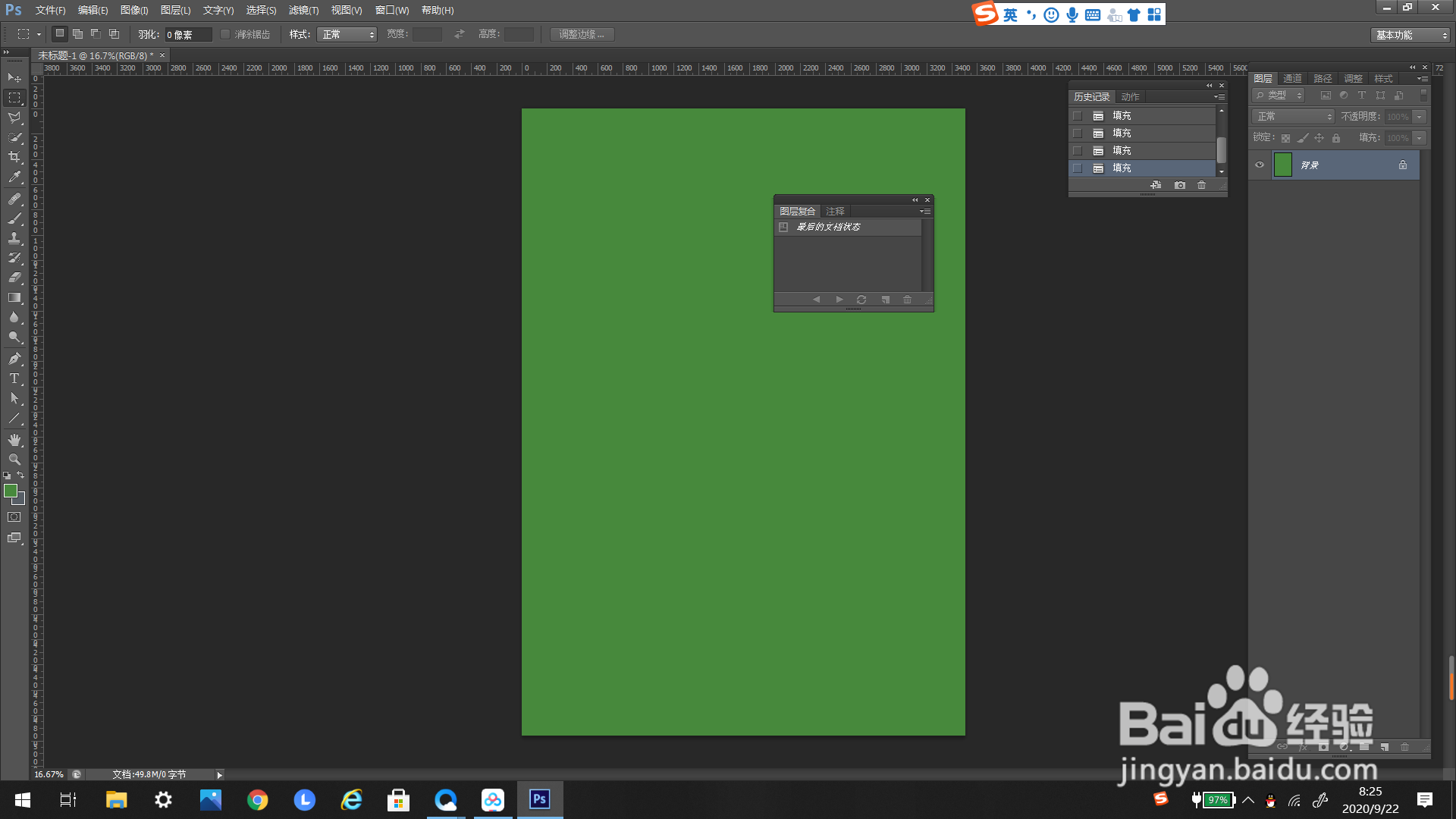The height and width of the screenshot is (819, 1456).
Task: Switch to the Channels tab
Action: click(x=1292, y=78)
